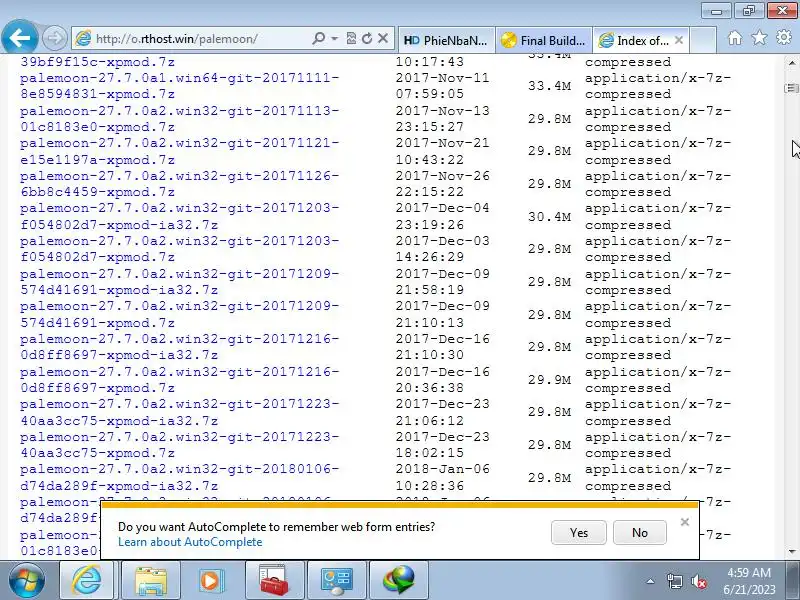Image resolution: width=800 pixels, height=600 pixels.
Task: Select the 2017-Nov-13 23:15:27 date text
Action: [x=442, y=119]
